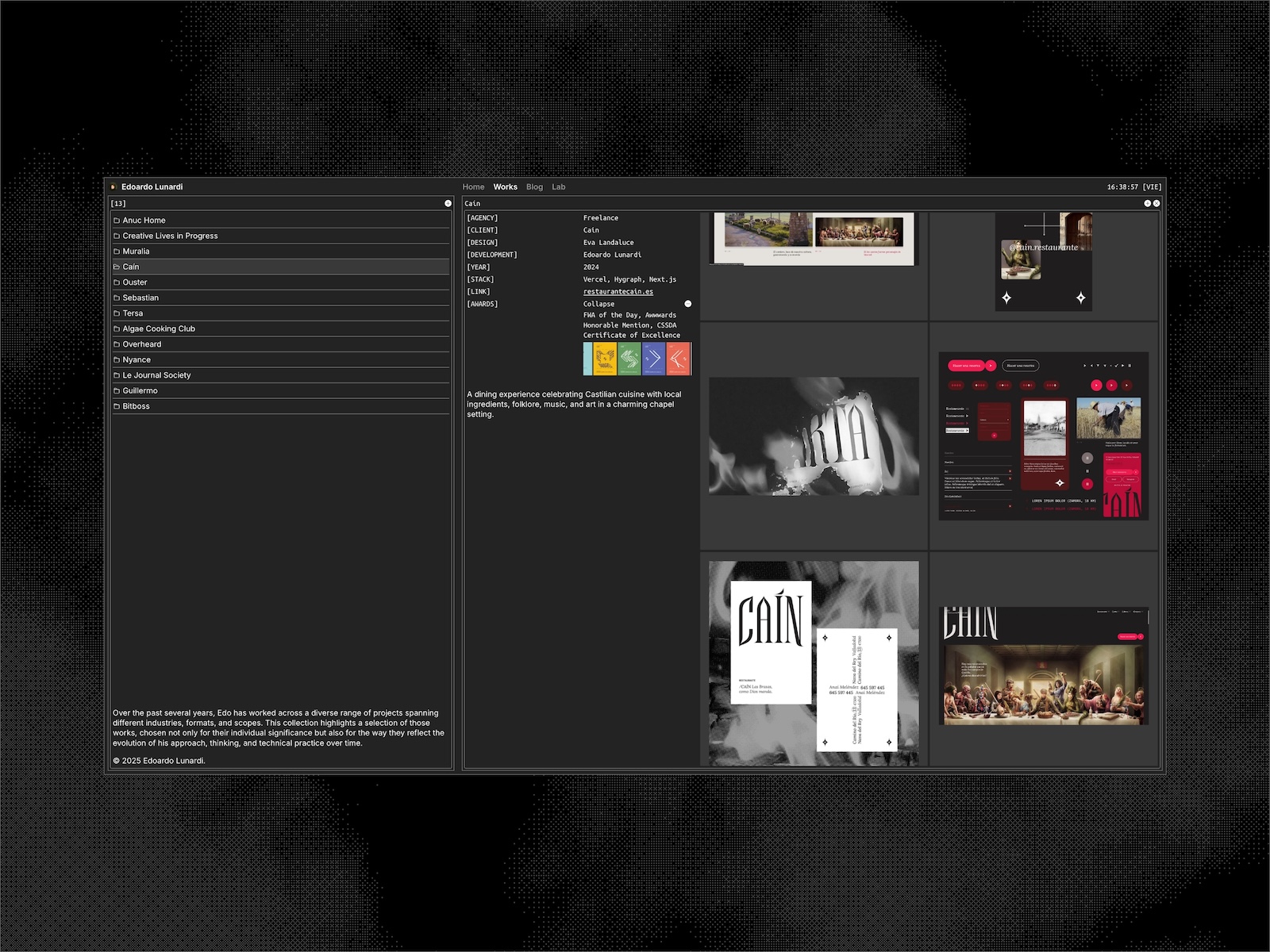Viewport: 1270px width, 952px height.
Task: Click the colorful awards certificates image
Action: 637,359
